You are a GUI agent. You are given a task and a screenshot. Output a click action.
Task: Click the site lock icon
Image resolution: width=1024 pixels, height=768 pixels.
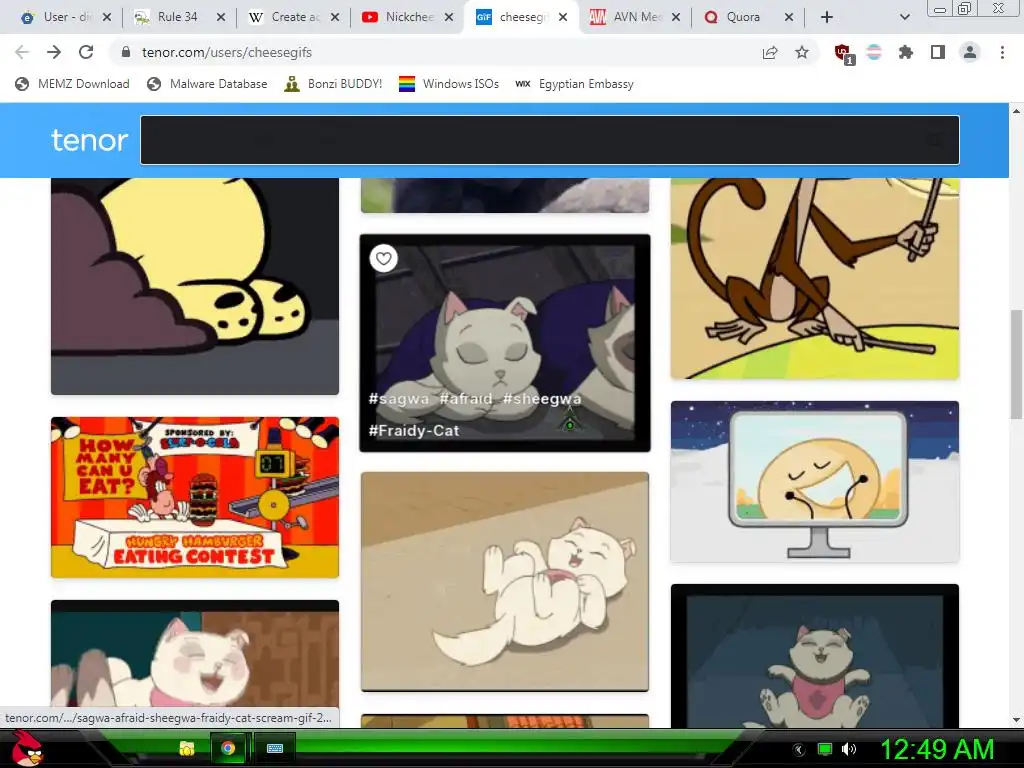127,52
